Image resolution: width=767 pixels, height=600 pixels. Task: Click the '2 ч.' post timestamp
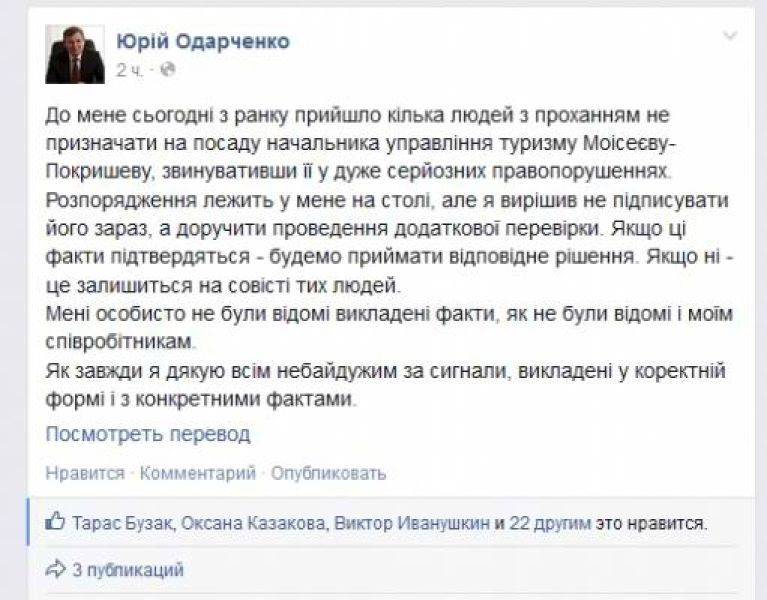tap(131, 70)
